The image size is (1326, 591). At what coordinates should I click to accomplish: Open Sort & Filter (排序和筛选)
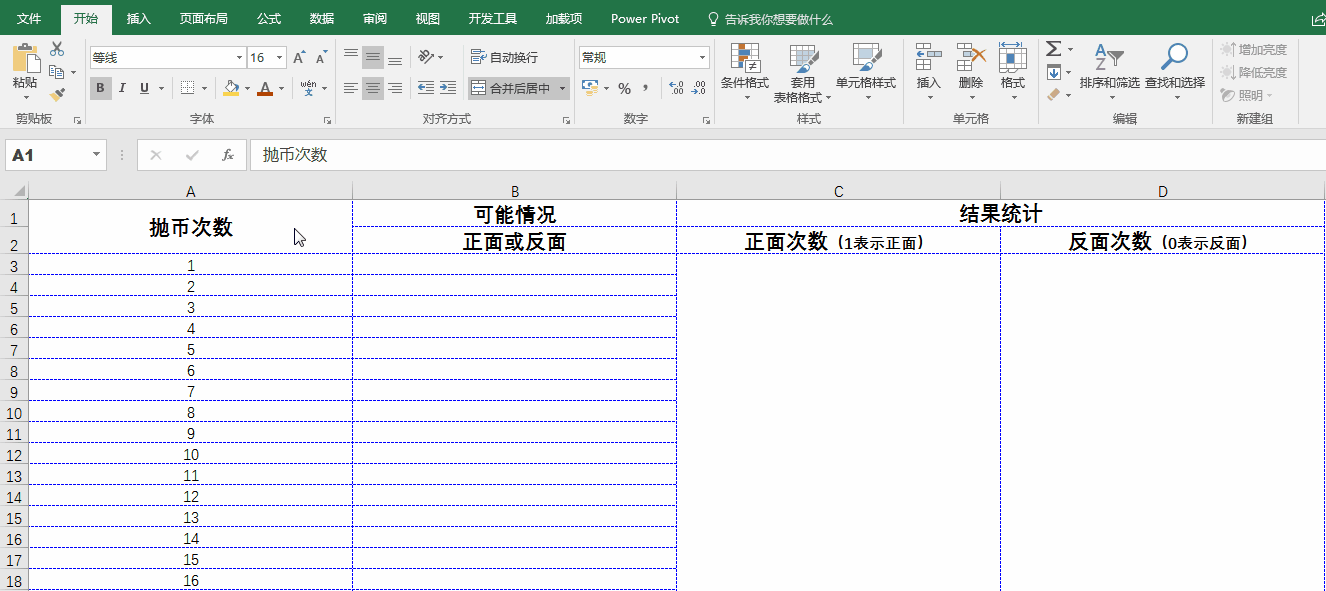coord(1109,71)
